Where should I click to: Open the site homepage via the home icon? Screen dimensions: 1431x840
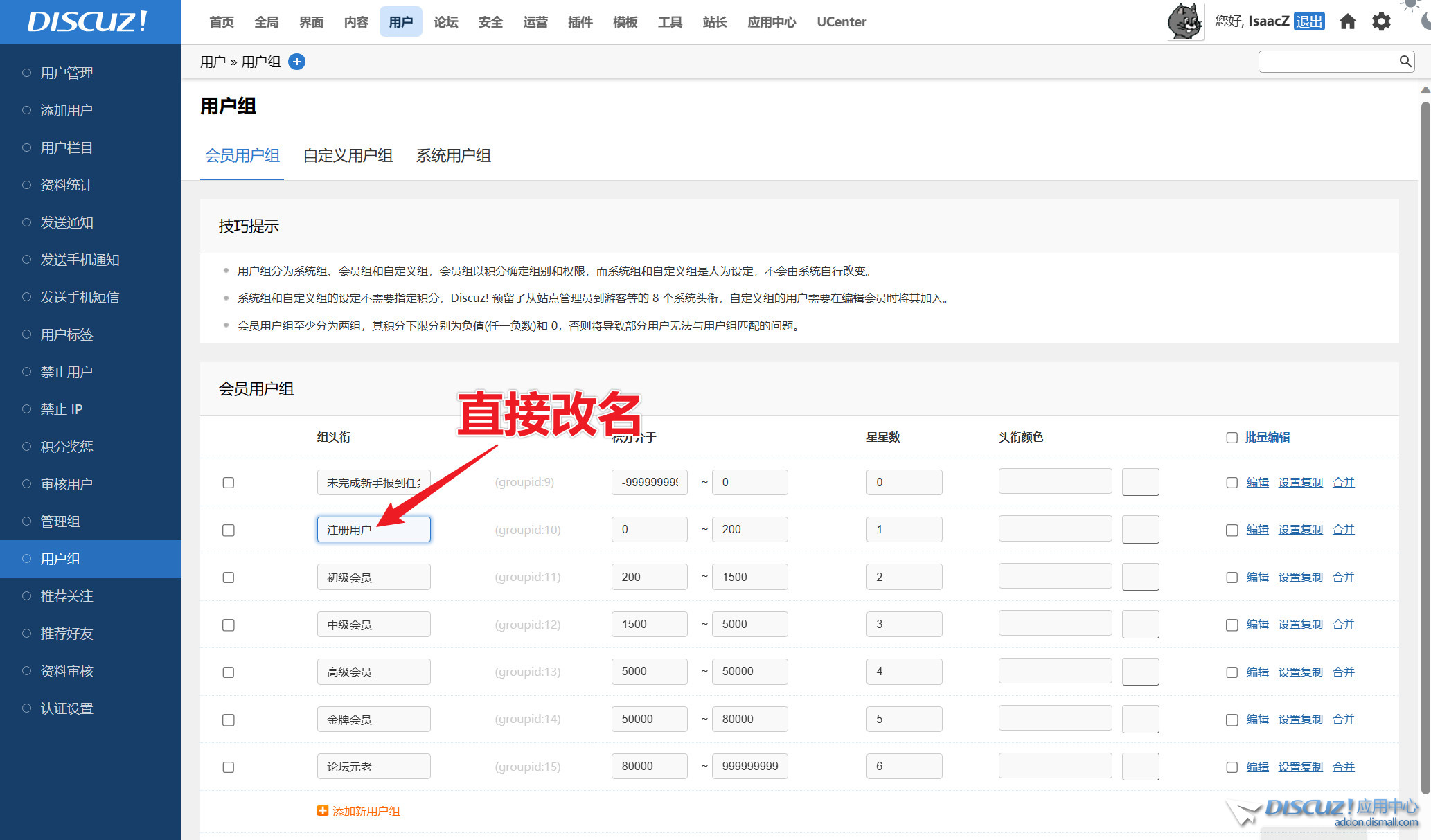click(x=1347, y=21)
